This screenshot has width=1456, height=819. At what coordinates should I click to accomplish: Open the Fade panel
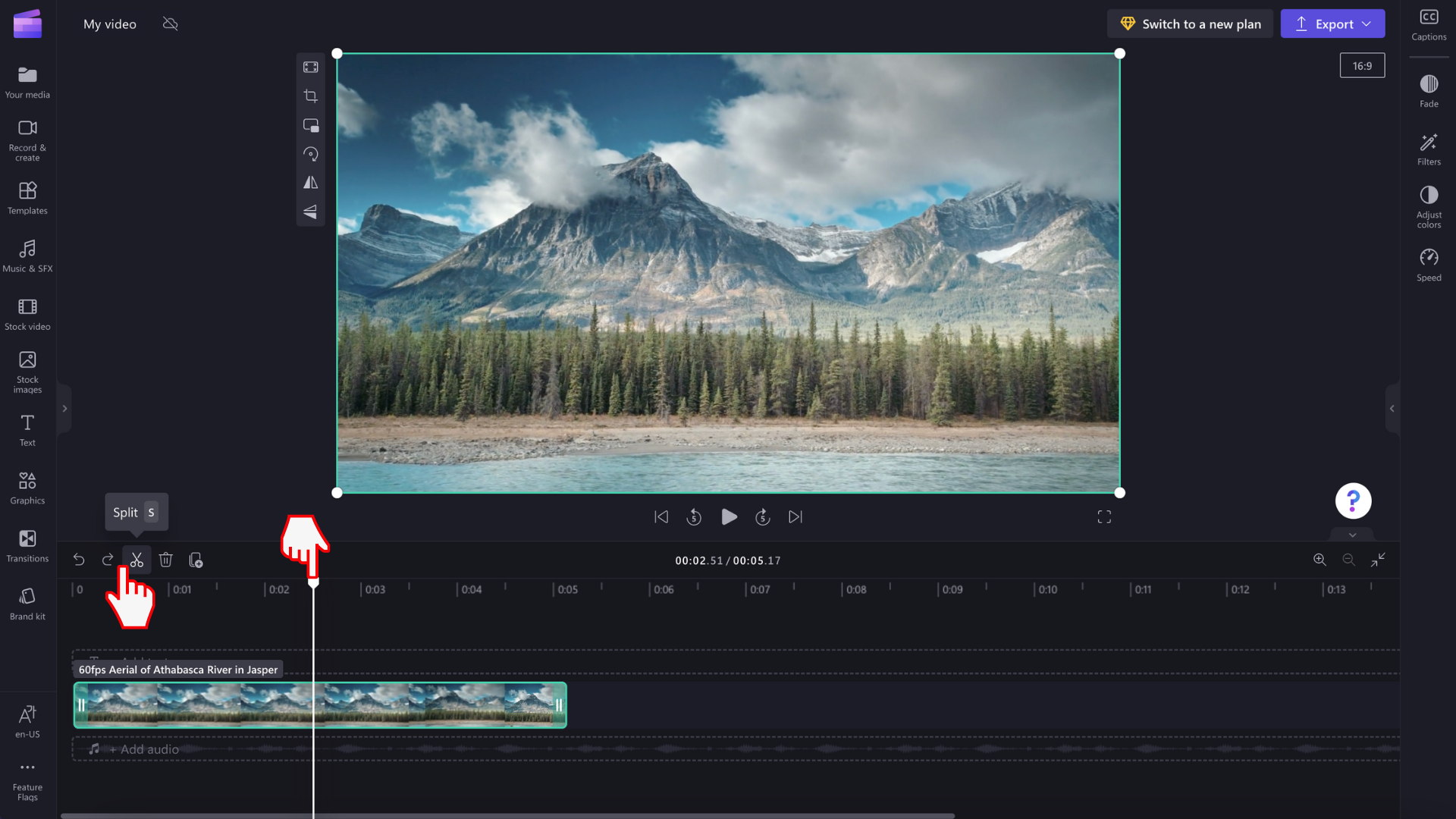(x=1429, y=91)
